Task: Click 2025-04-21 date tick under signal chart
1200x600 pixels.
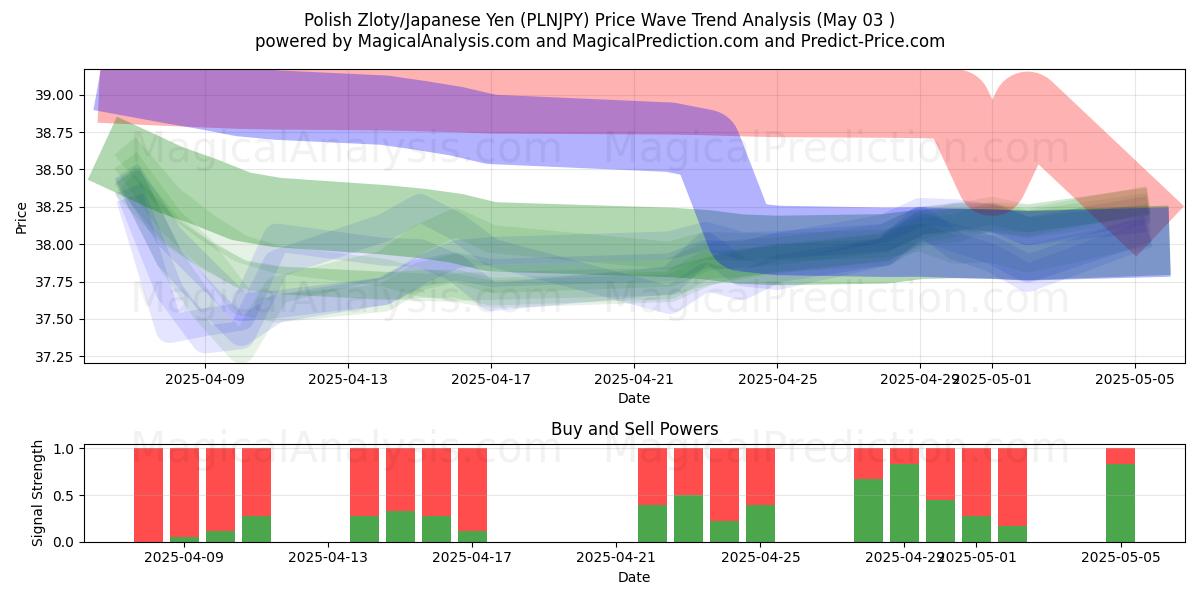Action: 616,558
